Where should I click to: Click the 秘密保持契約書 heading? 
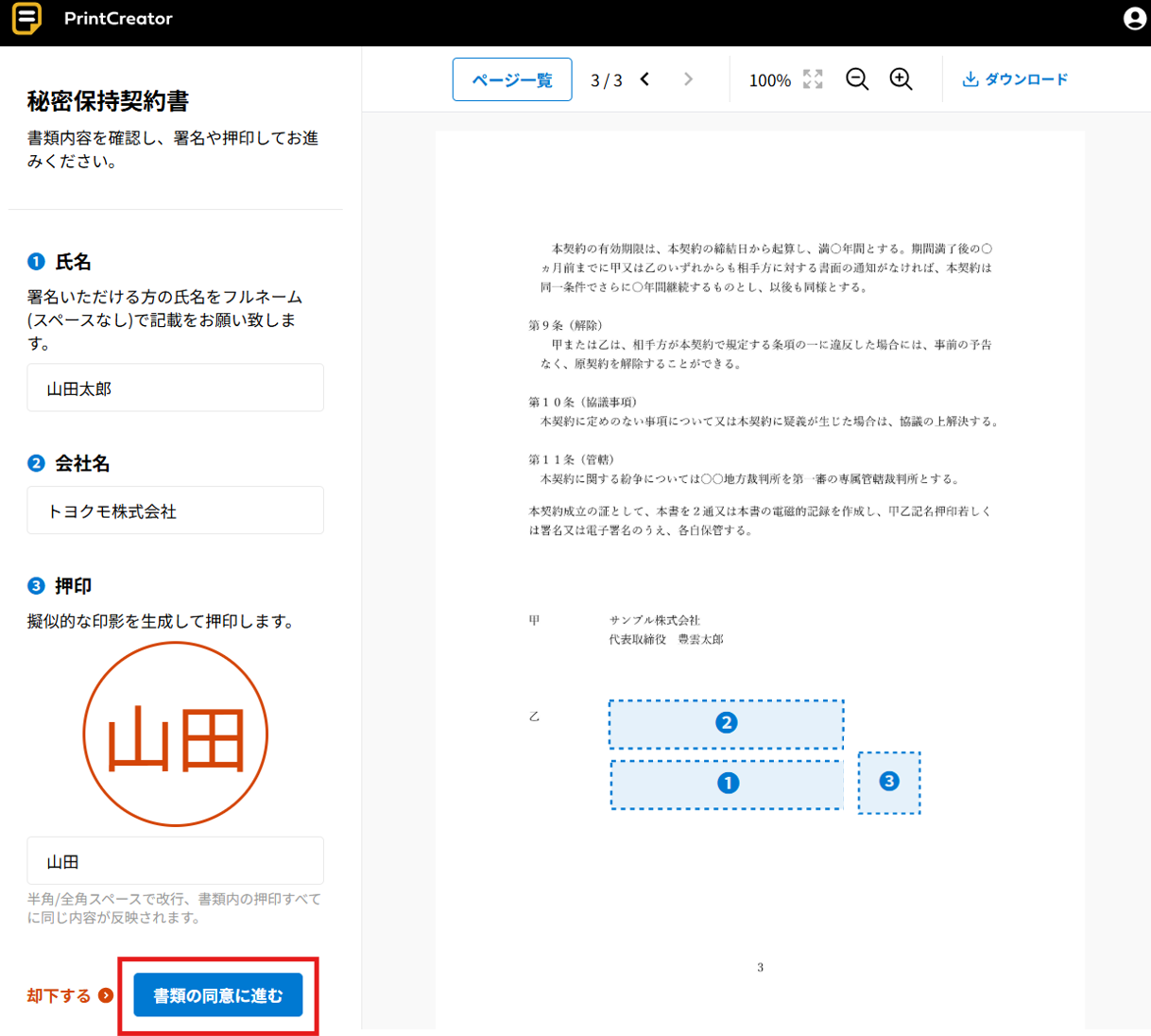click(x=108, y=101)
